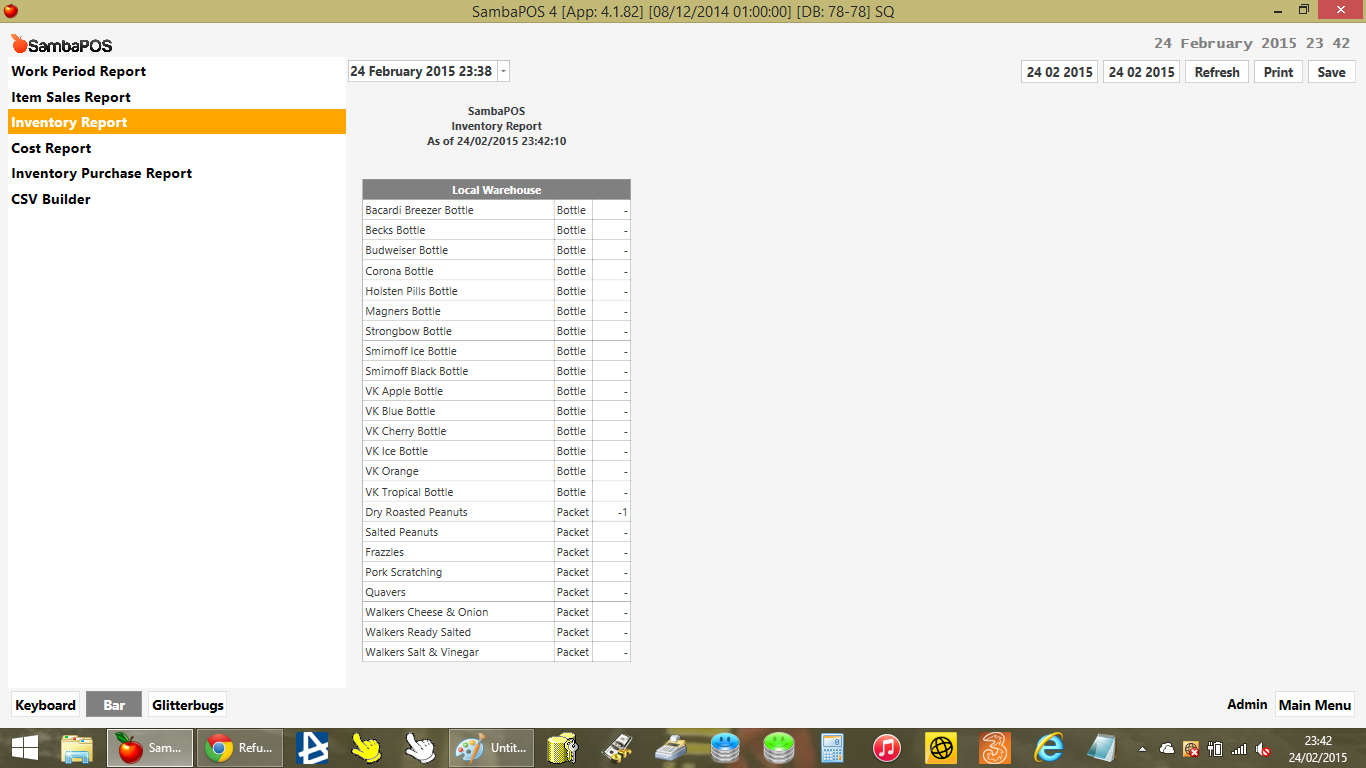Open the yellow globe taskbar icon

pos(941,748)
